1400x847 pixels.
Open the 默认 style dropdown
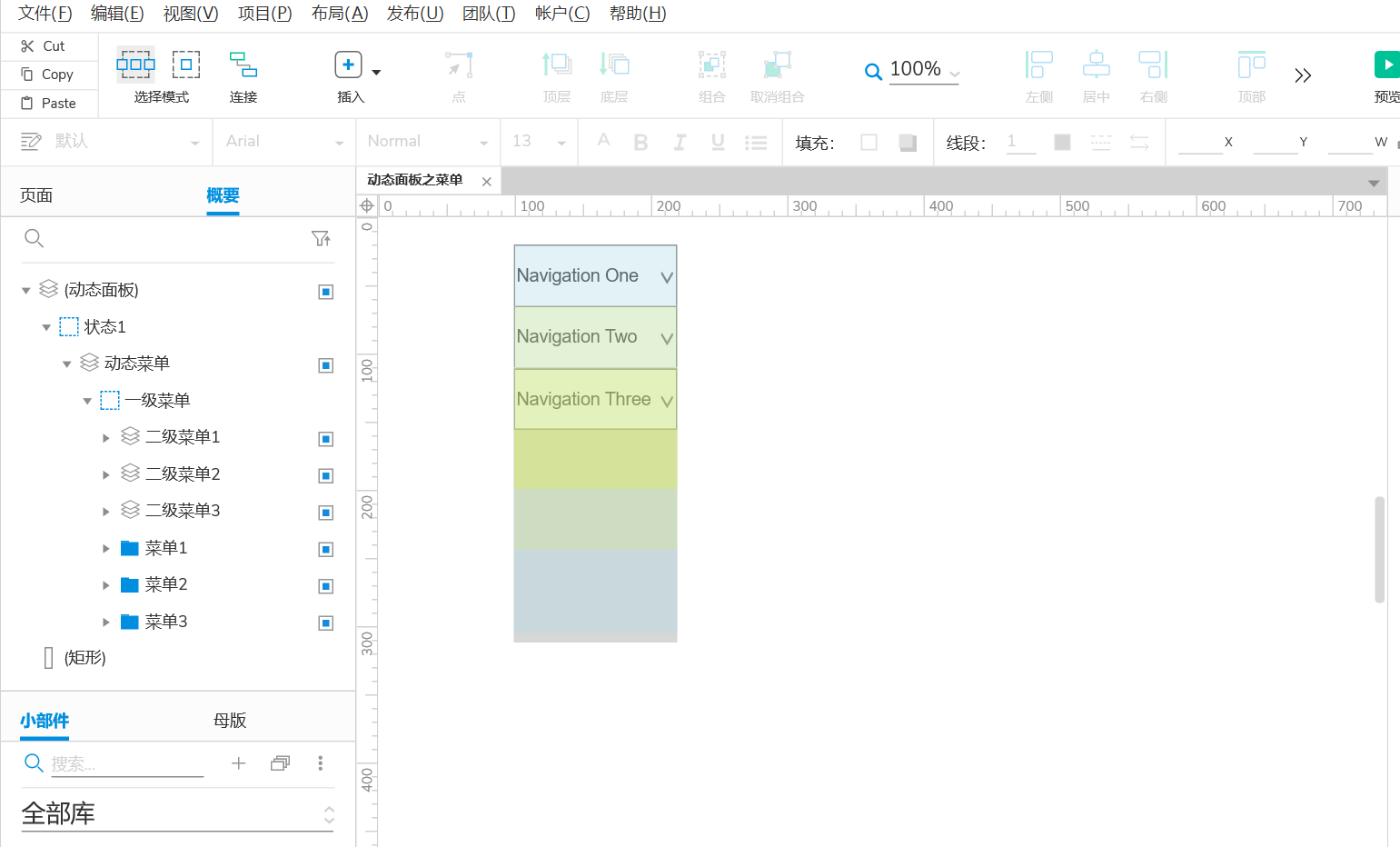[194, 144]
